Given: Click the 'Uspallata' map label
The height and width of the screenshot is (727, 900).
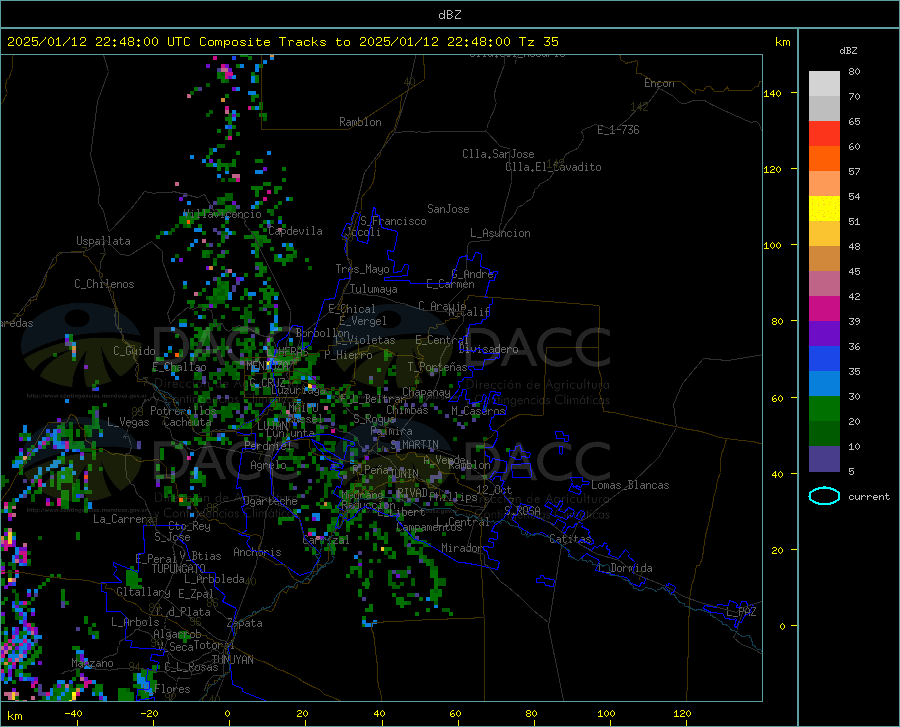Looking at the screenshot, I should click(103, 241).
